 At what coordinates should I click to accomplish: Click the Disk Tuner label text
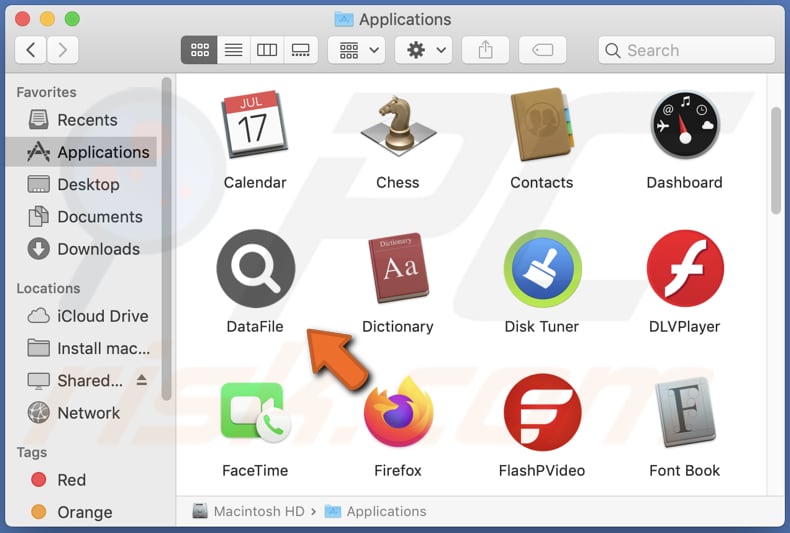click(542, 326)
